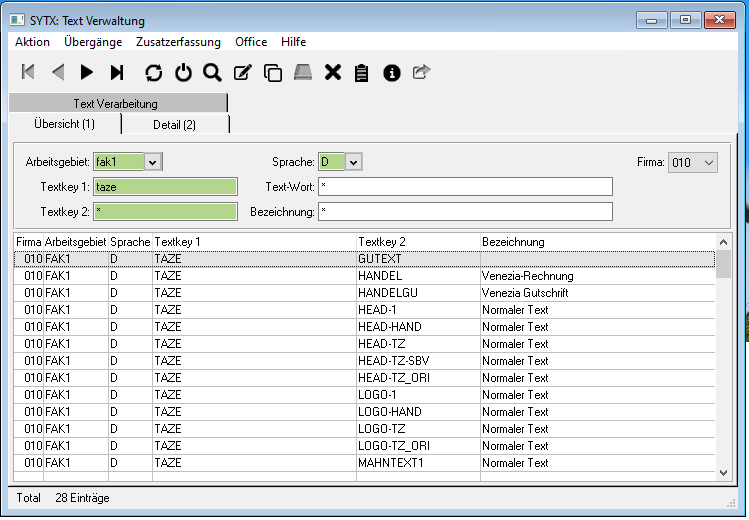This screenshot has width=749, height=520.
Task: Go to next record with play arrow
Action: point(87,72)
